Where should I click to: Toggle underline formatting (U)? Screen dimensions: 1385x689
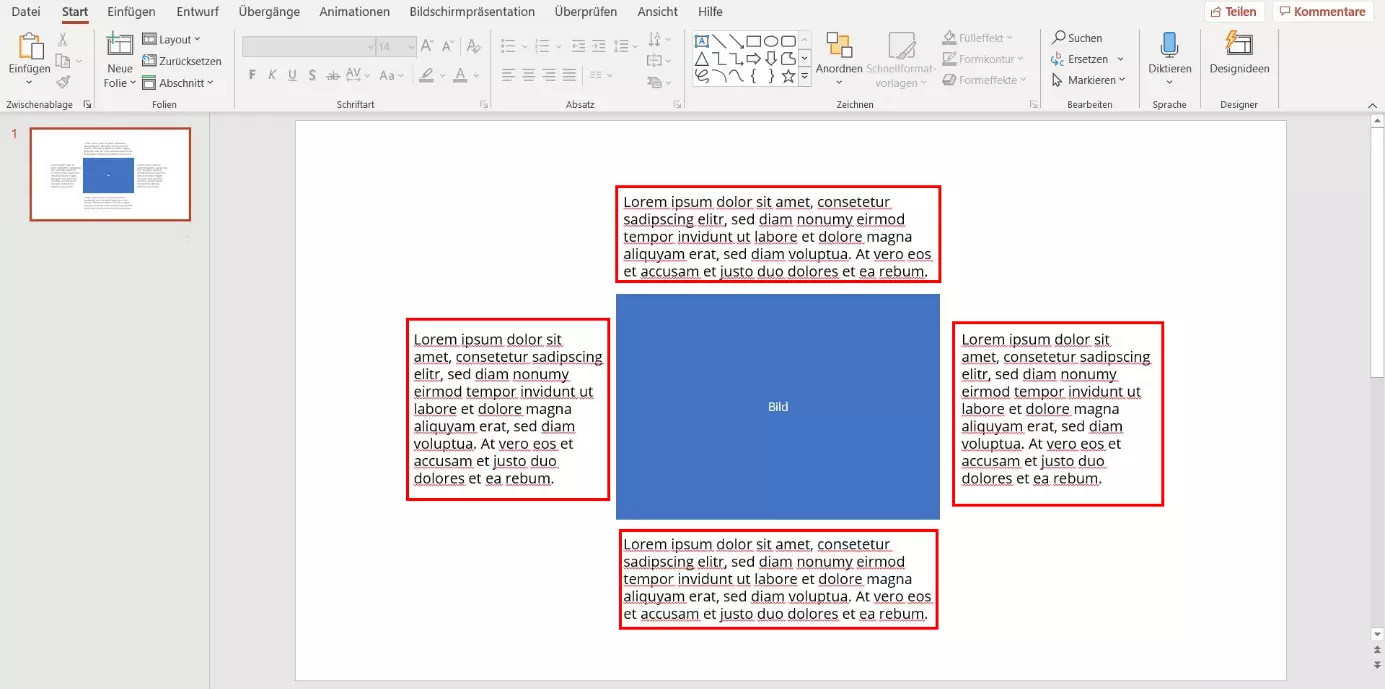292,75
